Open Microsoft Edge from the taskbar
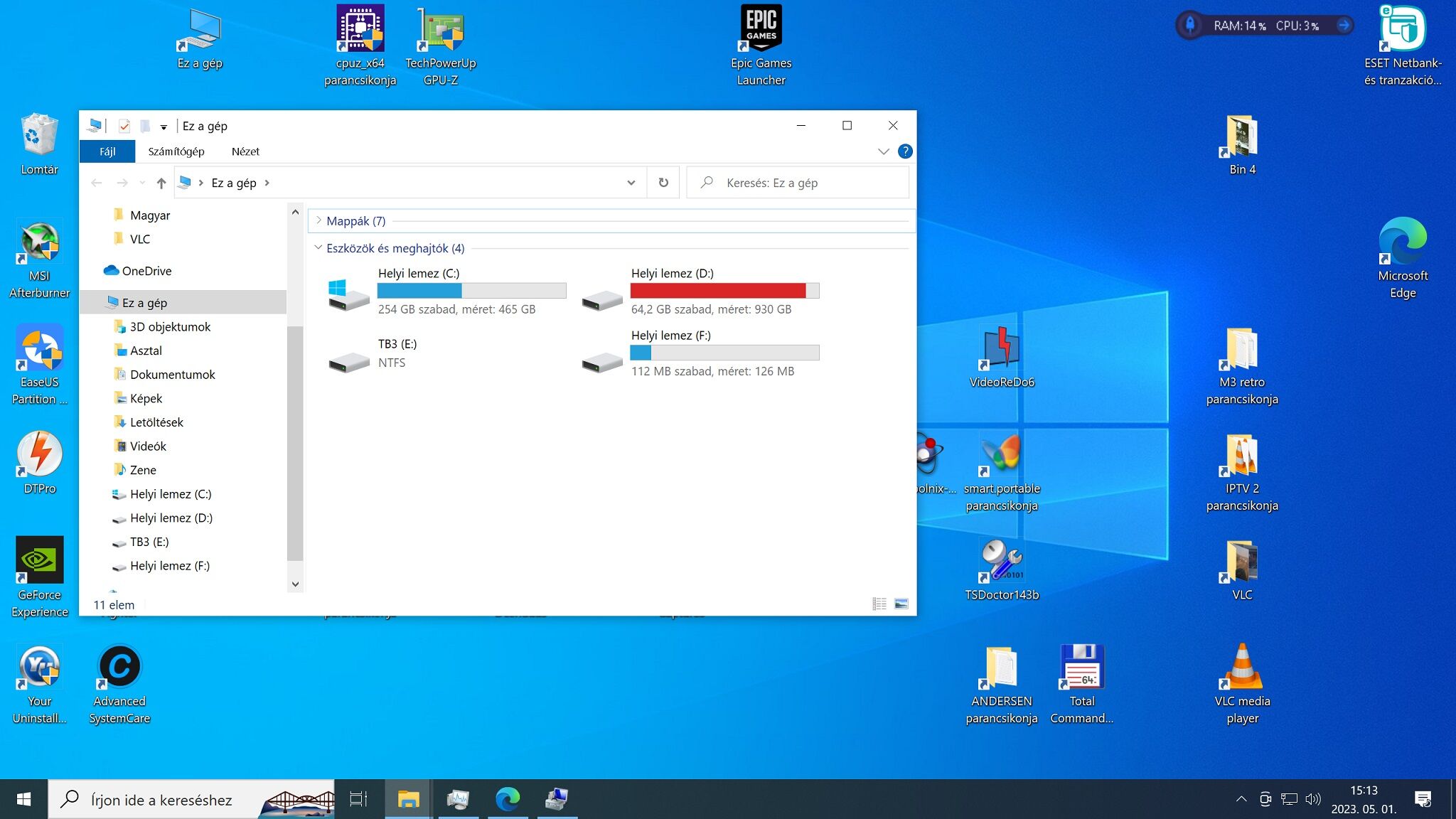 point(508,799)
